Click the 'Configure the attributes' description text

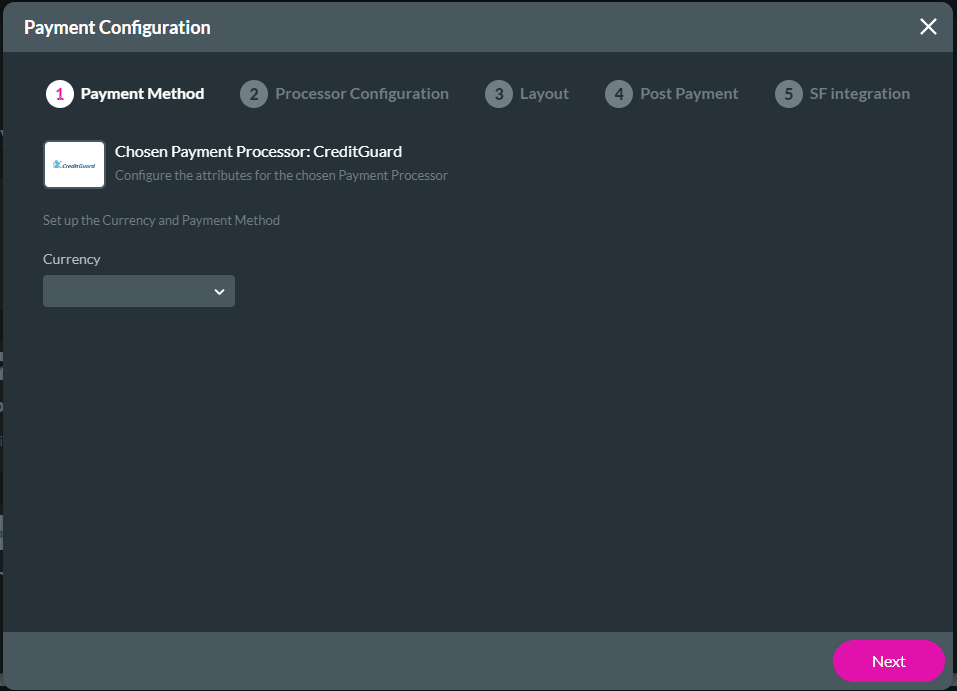click(x=281, y=176)
